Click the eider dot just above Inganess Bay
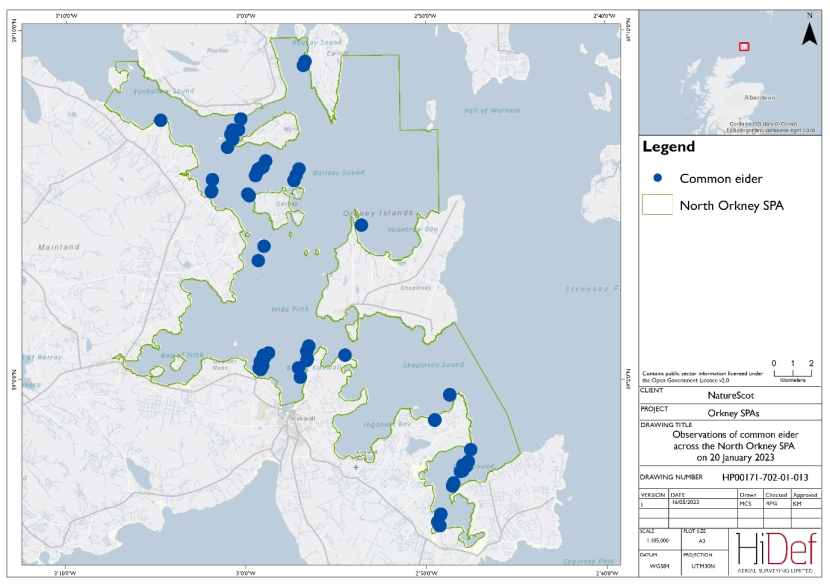This screenshot has width=830, height=587. coord(435,420)
